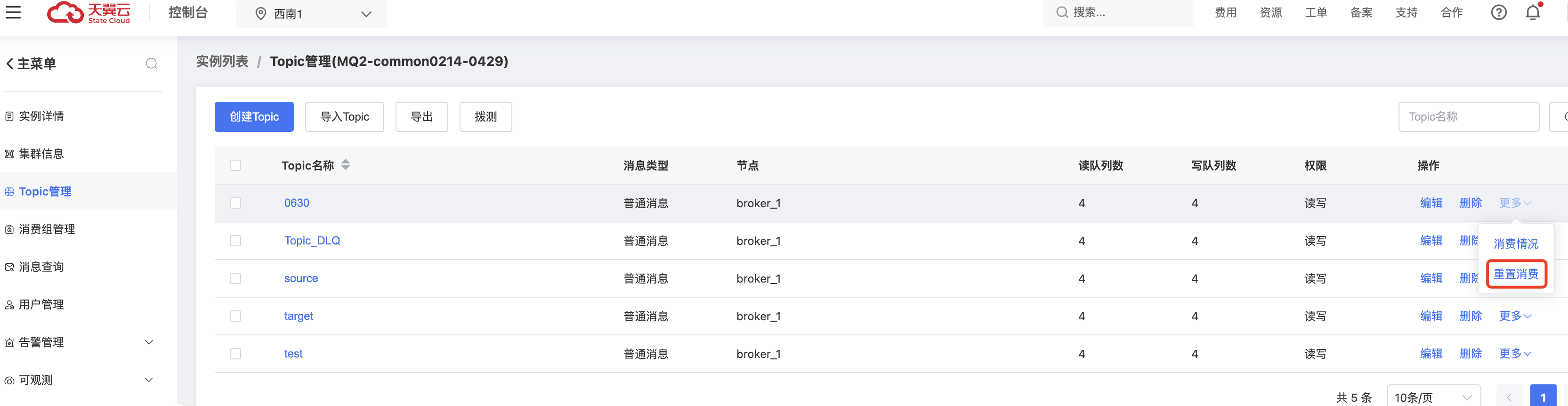Screen dimensions: 1568x406
Task: Open 更多 dropdown for the test topic
Action: click(1514, 354)
